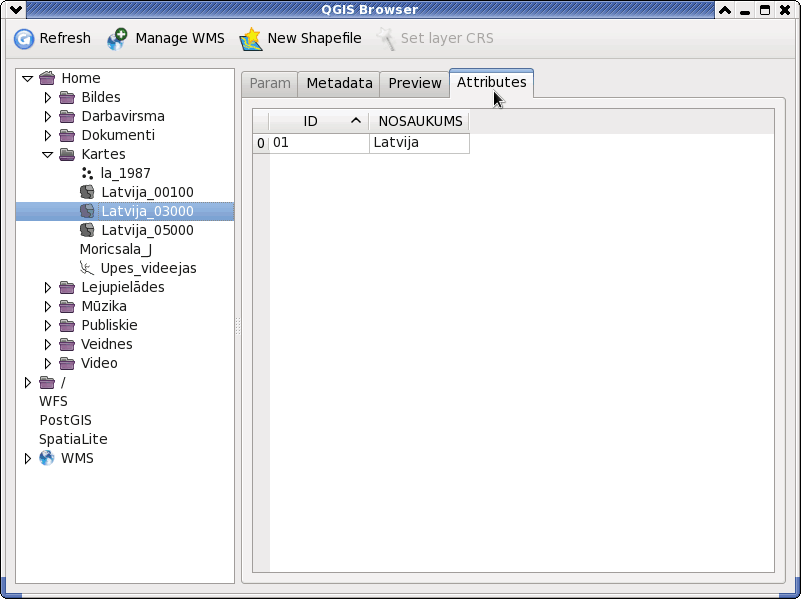Click the Veidnes folder icon

tap(67, 344)
